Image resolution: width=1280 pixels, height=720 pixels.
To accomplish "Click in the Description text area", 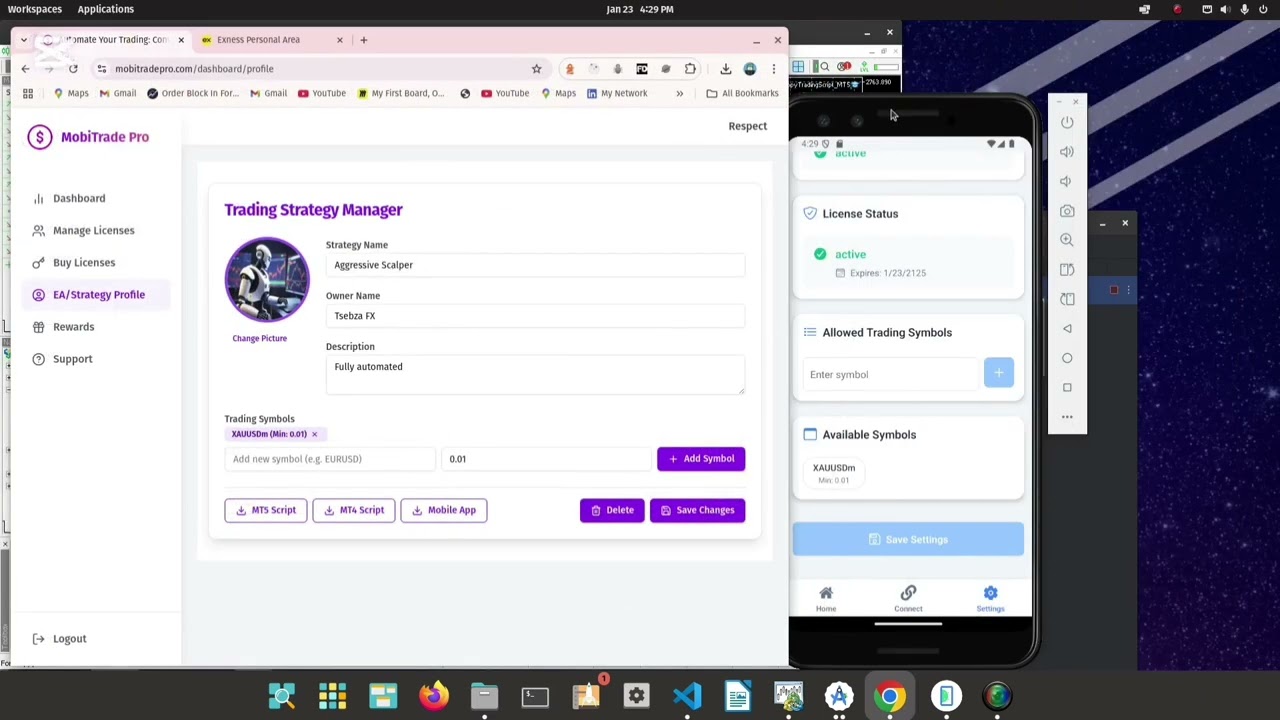I will click(x=535, y=375).
